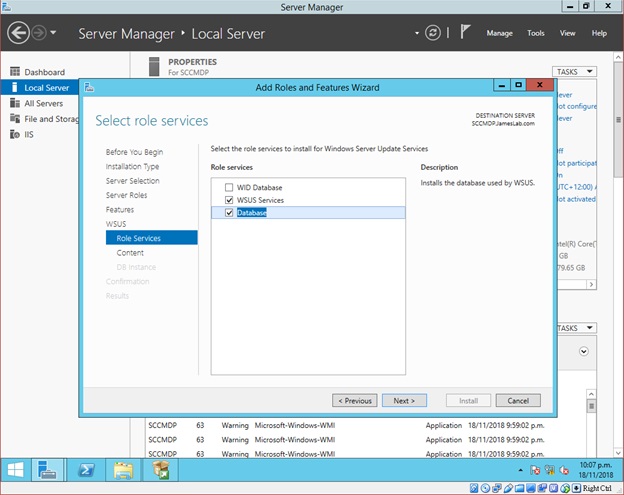624x495 pixels.
Task: Click the Previous button
Action: tap(355, 401)
